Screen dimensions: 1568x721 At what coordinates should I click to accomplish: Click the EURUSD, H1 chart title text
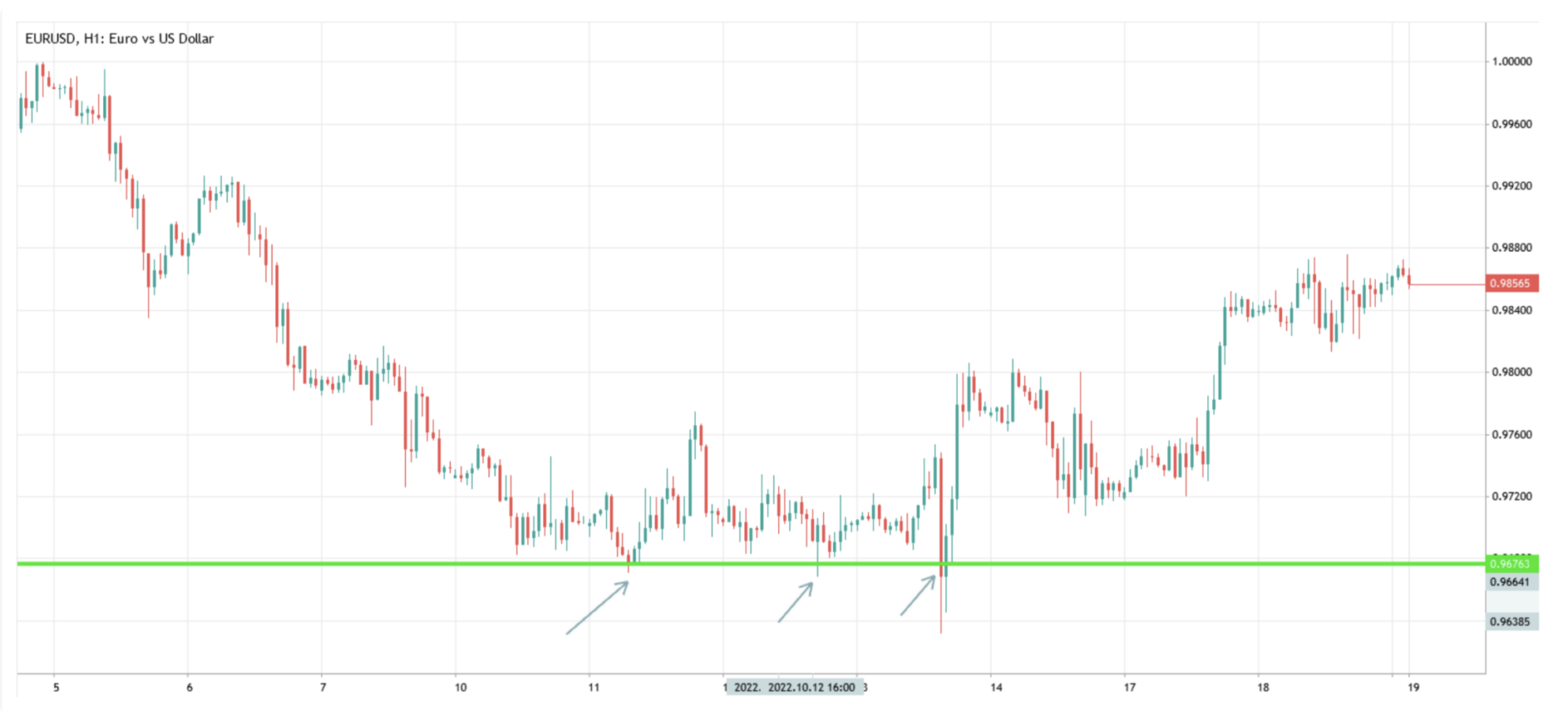119,38
